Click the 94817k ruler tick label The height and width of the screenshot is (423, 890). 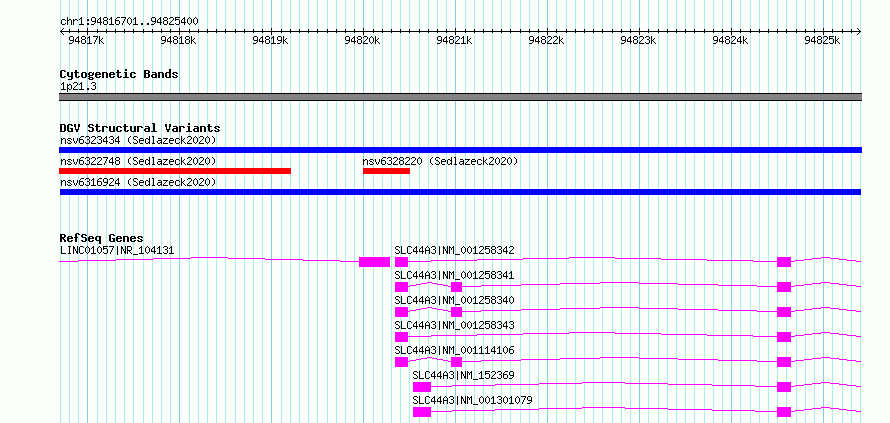[86, 41]
